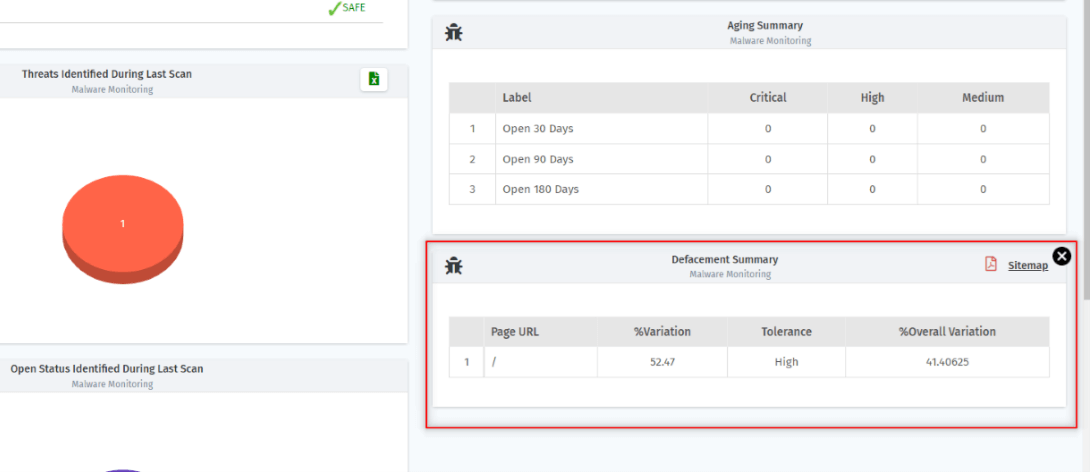Click the %Overall Variation column header
Viewport: 1090px width, 472px height.
tap(947, 332)
